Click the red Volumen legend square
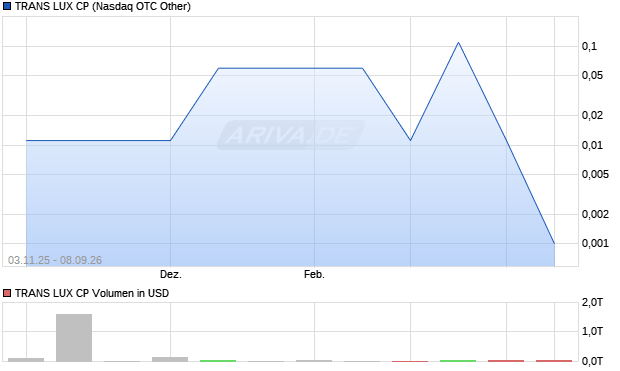 [7, 293]
